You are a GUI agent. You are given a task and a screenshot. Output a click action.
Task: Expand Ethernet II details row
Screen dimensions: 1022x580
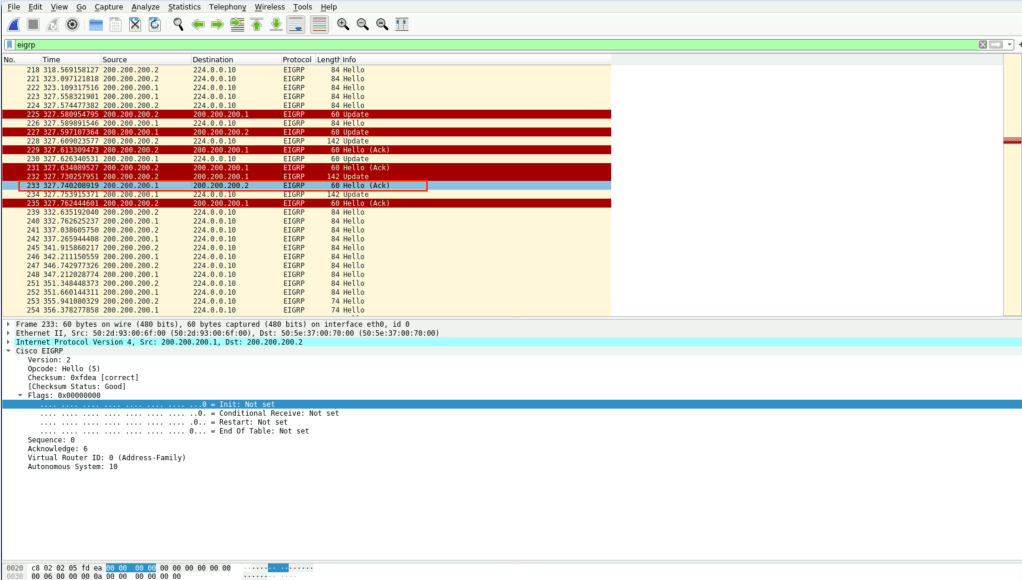click(x=9, y=333)
